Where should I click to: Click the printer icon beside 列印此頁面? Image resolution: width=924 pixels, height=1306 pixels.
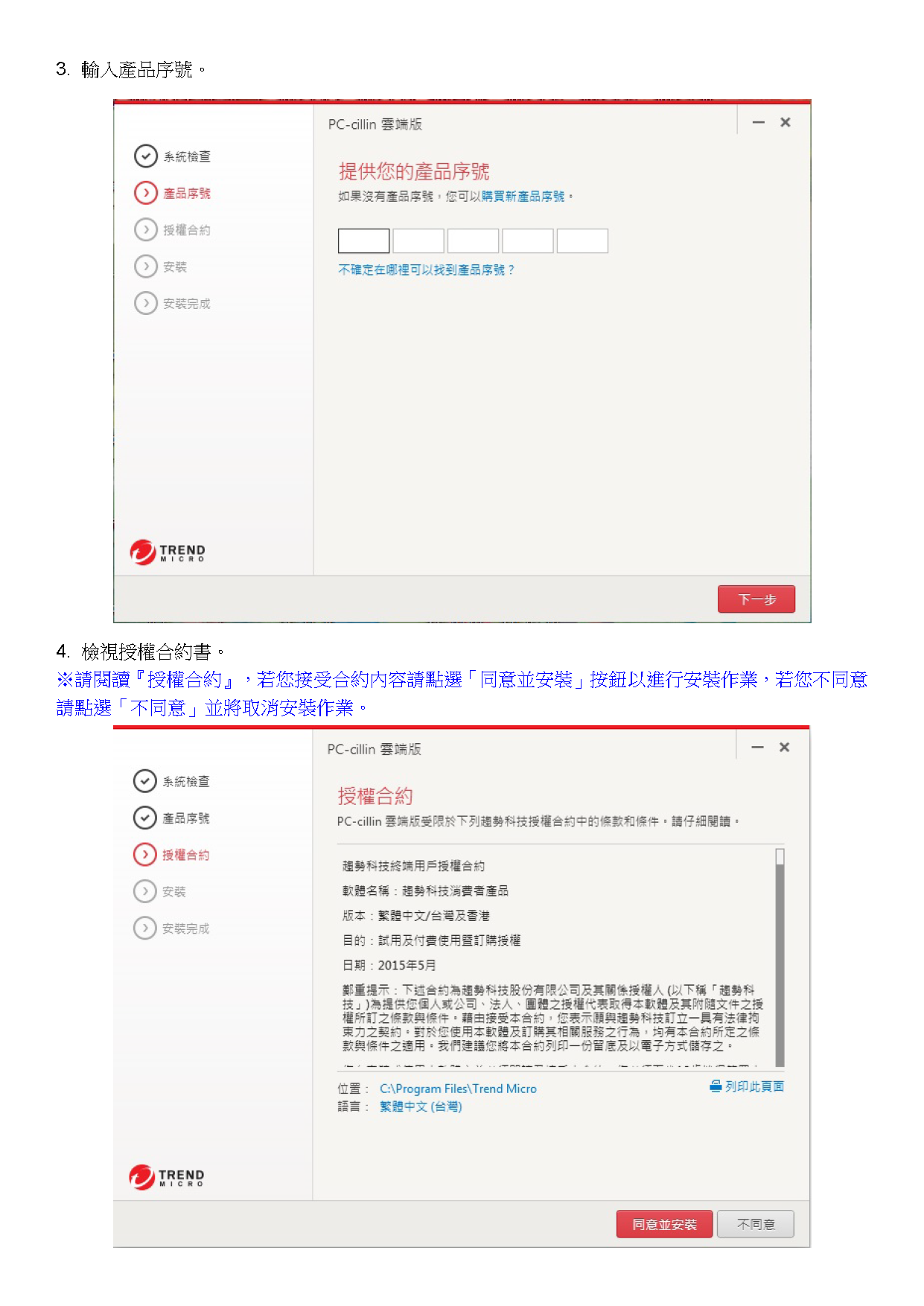(716, 1086)
